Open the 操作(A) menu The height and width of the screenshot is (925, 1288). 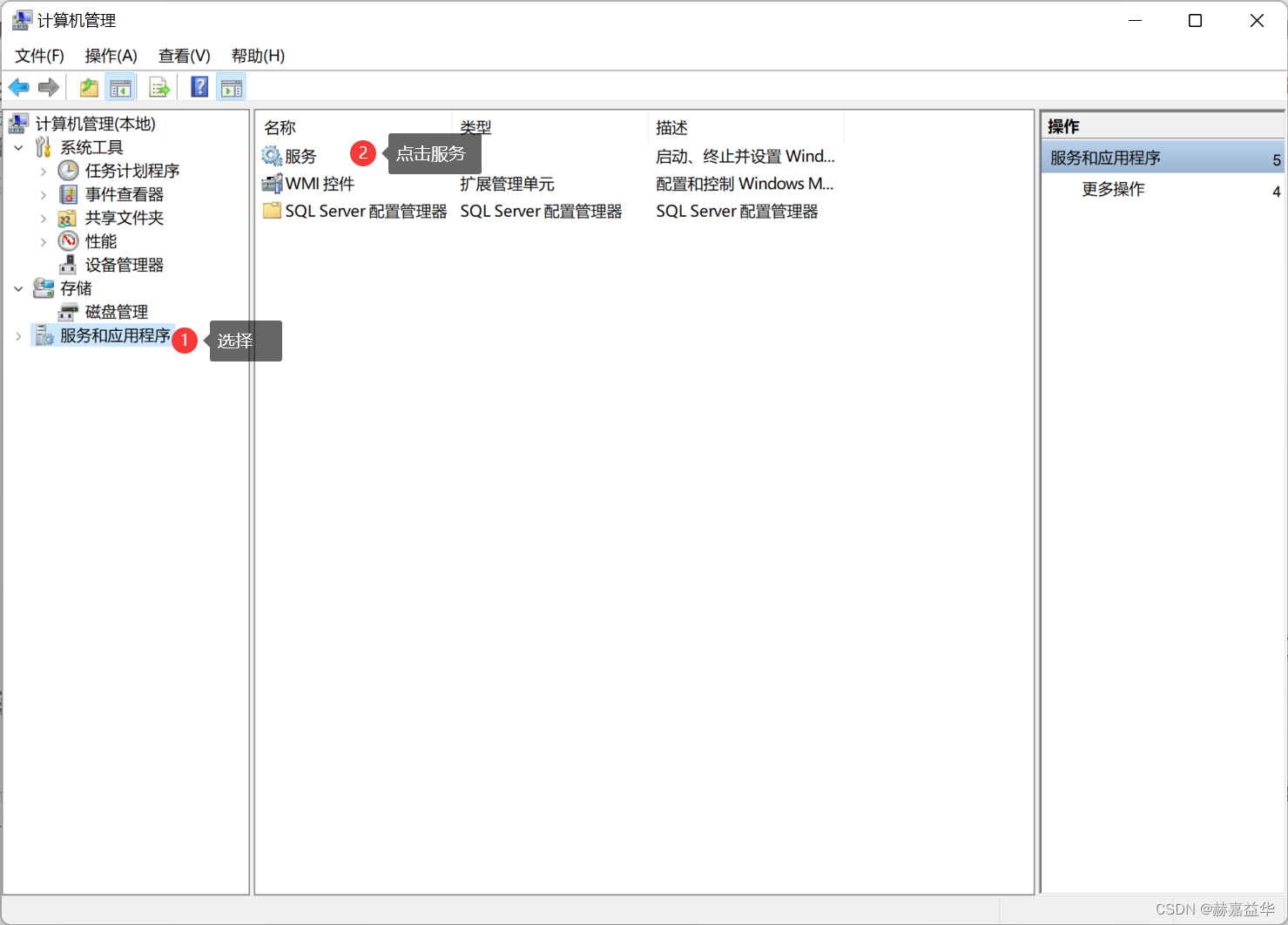pos(111,56)
